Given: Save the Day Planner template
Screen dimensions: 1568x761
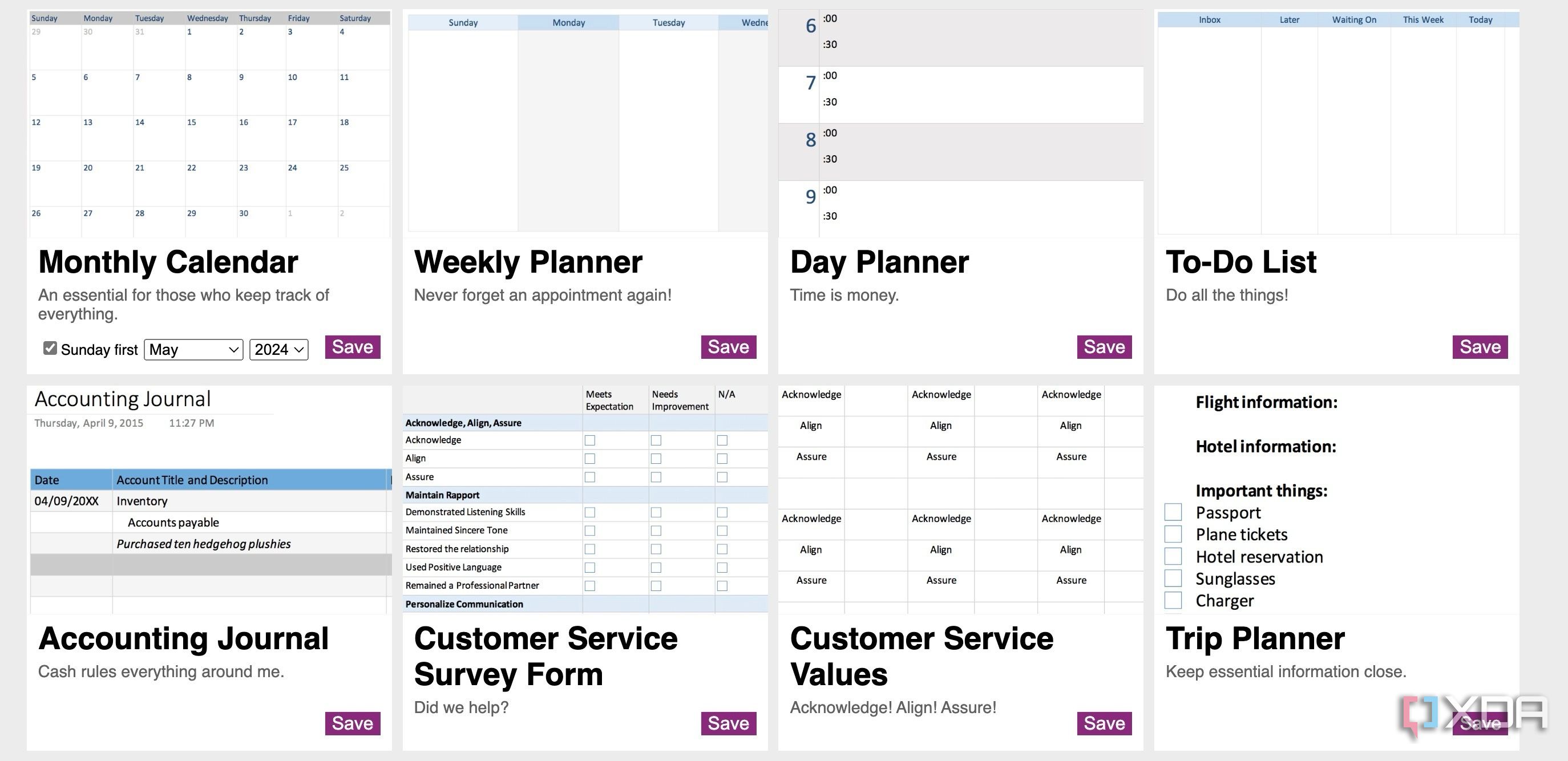Looking at the screenshot, I should (1104, 347).
